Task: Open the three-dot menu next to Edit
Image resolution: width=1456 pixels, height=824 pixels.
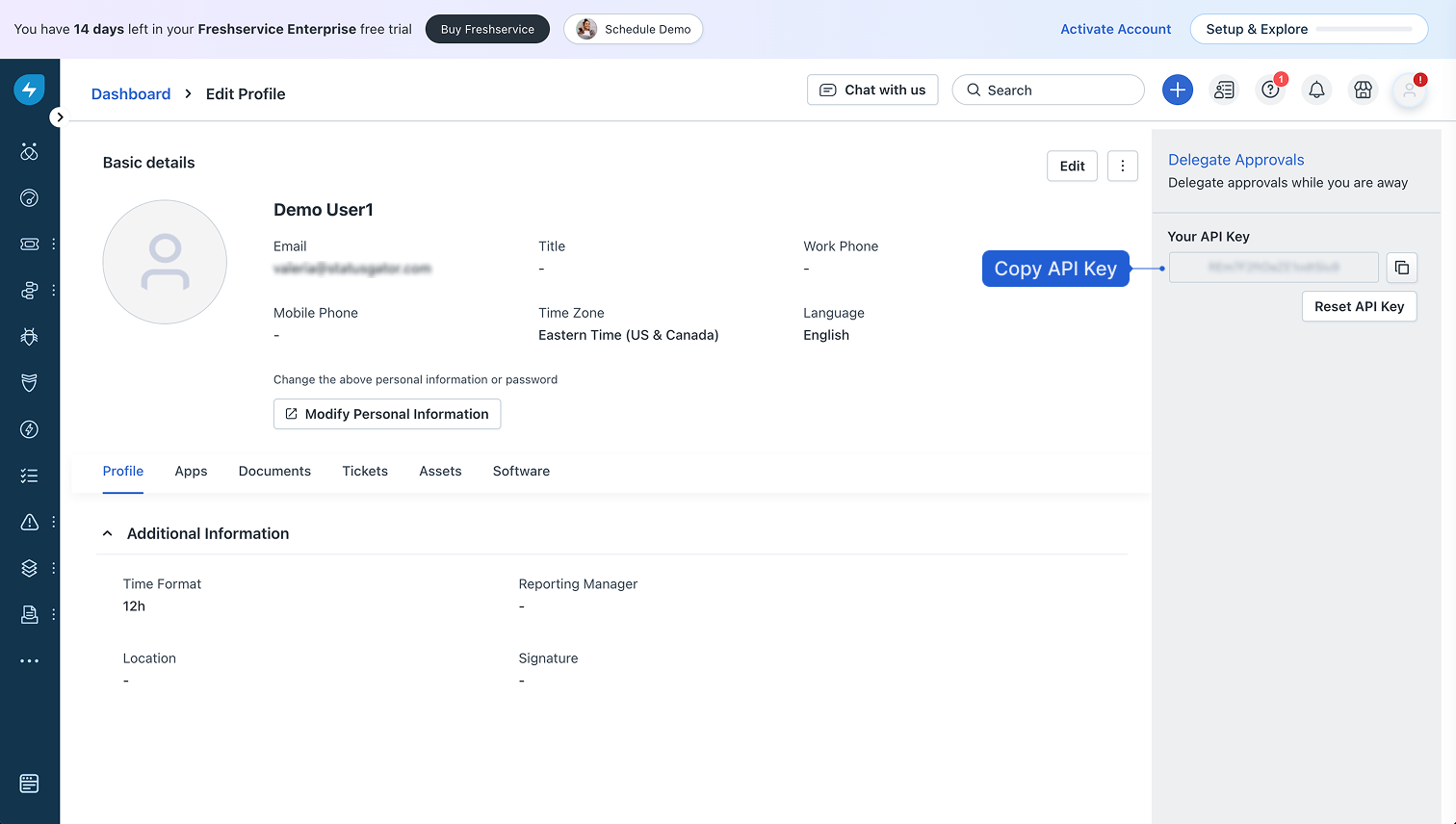Action: [1123, 166]
